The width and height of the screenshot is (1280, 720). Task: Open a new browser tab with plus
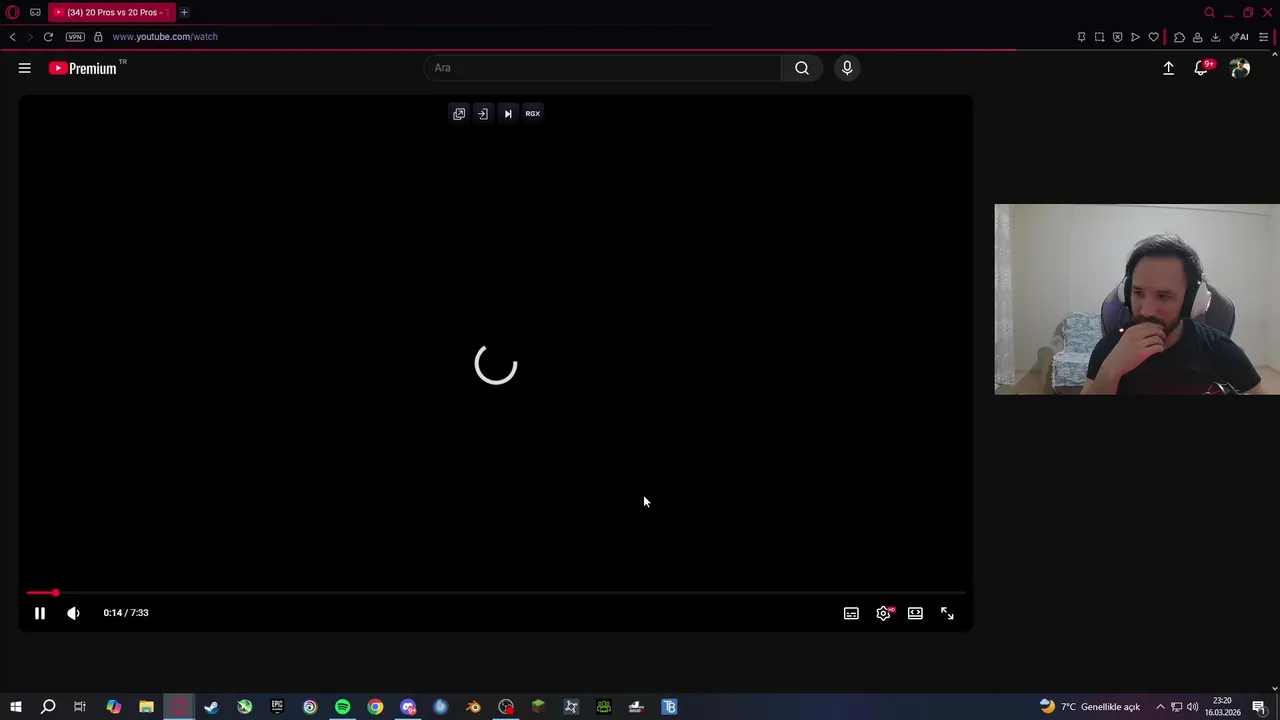(x=184, y=12)
